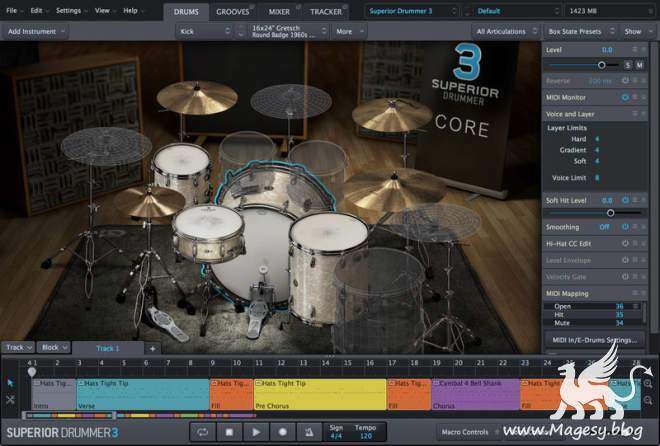This screenshot has width=660, height=446.
Task: Toggle the Smoothing power button
Action: [625, 227]
